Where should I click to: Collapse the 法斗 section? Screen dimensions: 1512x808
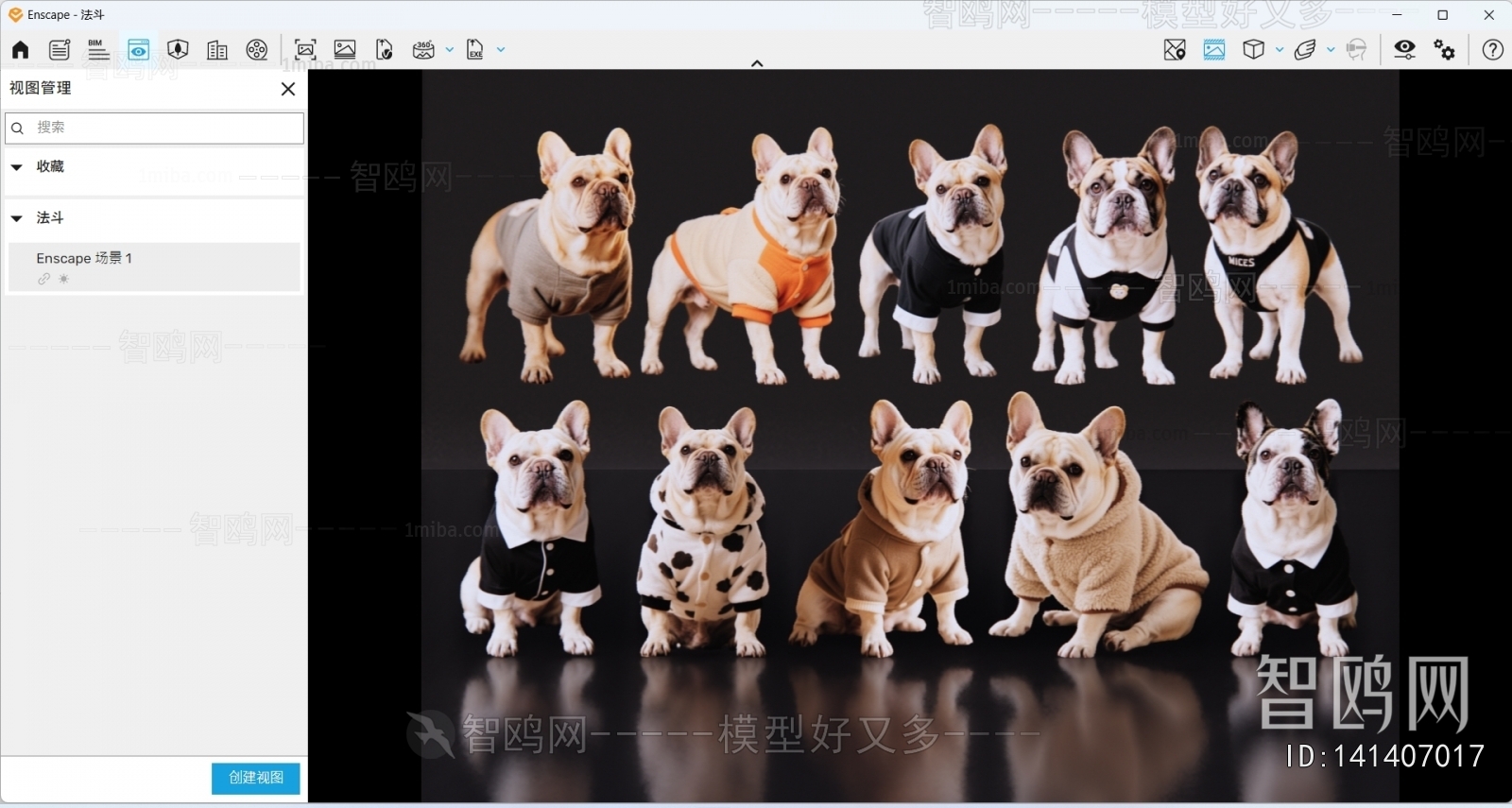pyautogui.click(x=16, y=218)
